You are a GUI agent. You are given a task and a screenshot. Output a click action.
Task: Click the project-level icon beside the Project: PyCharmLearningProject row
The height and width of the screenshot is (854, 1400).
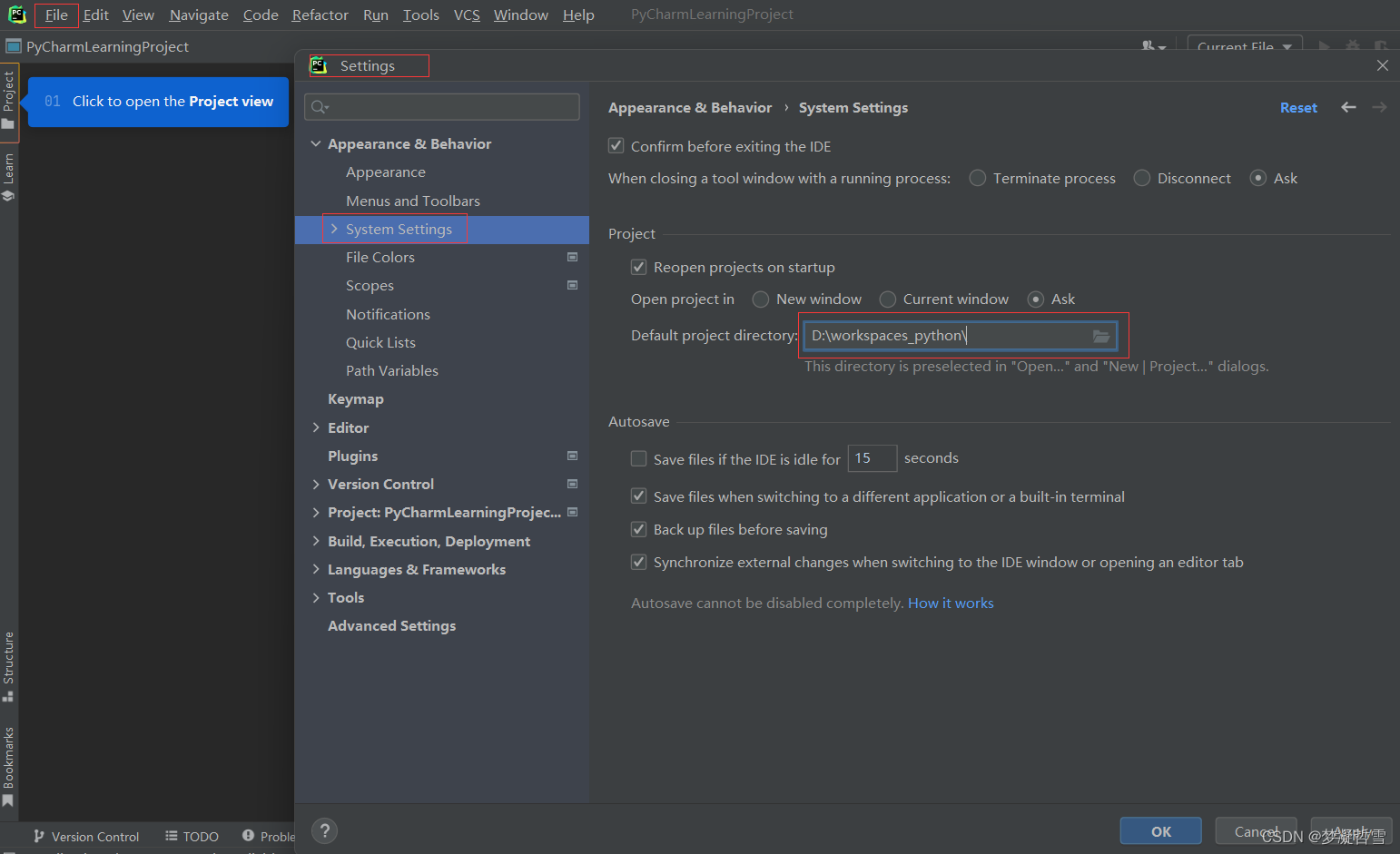click(x=572, y=512)
